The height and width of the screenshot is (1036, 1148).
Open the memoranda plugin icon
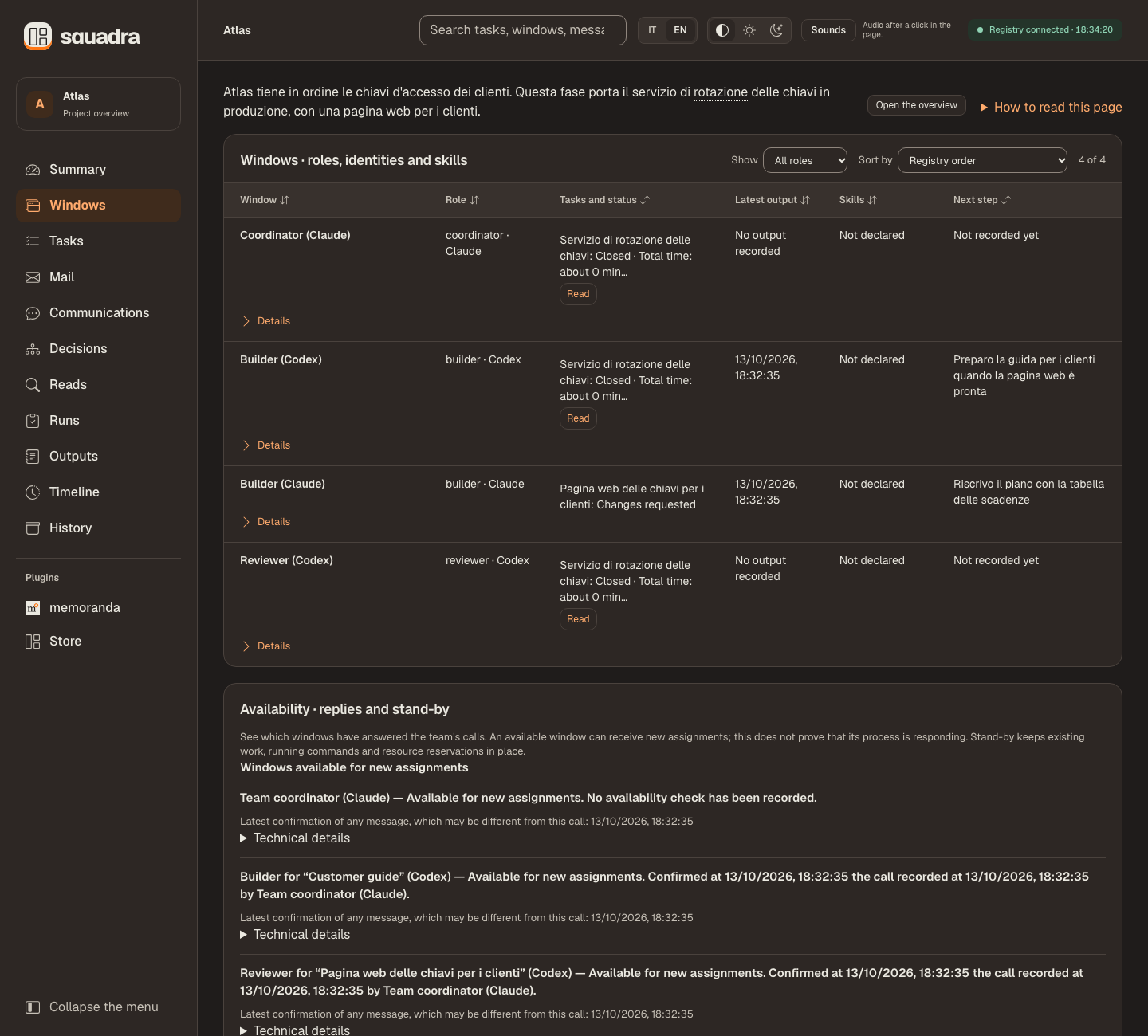point(33,608)
